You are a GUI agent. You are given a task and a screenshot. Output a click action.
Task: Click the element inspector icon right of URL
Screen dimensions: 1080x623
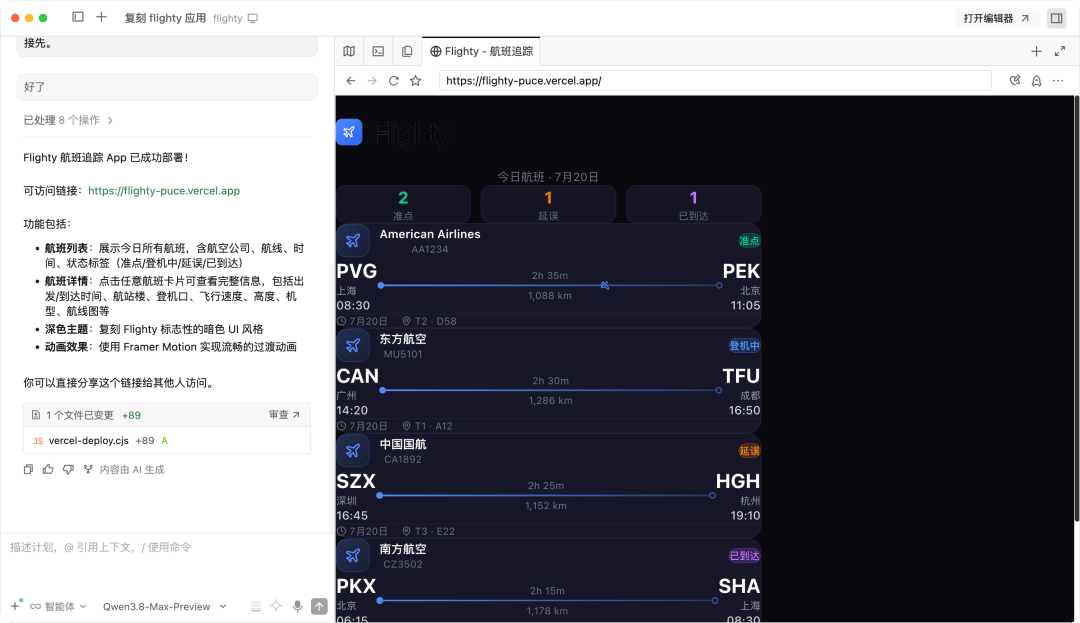click(x=1015, y=81)
